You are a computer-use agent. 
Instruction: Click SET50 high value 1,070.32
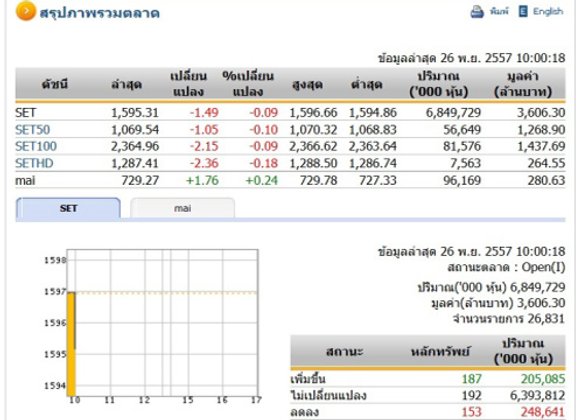click(x=313, y=130)
